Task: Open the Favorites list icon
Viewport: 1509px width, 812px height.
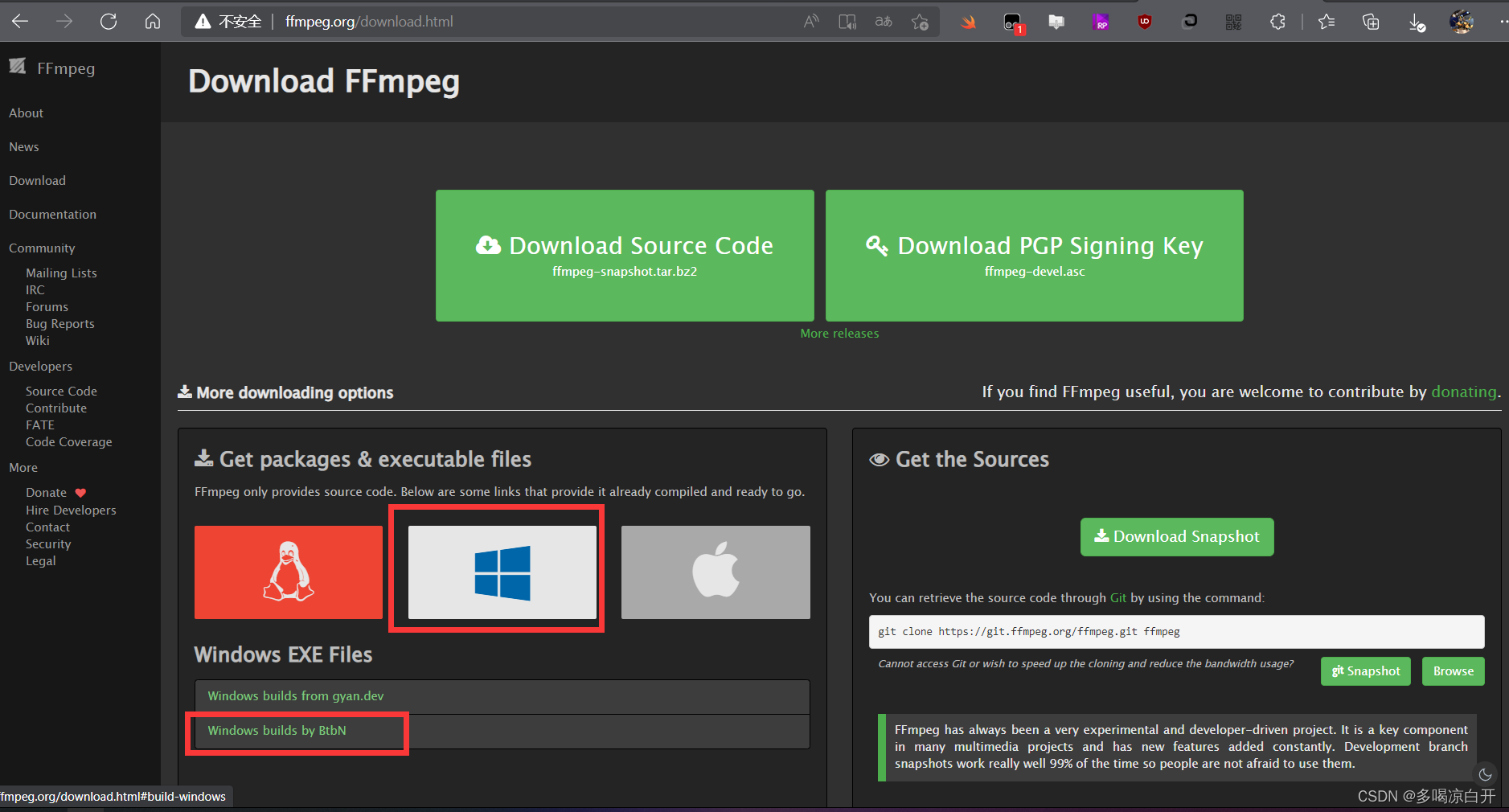Action: tap(1327, 23)
